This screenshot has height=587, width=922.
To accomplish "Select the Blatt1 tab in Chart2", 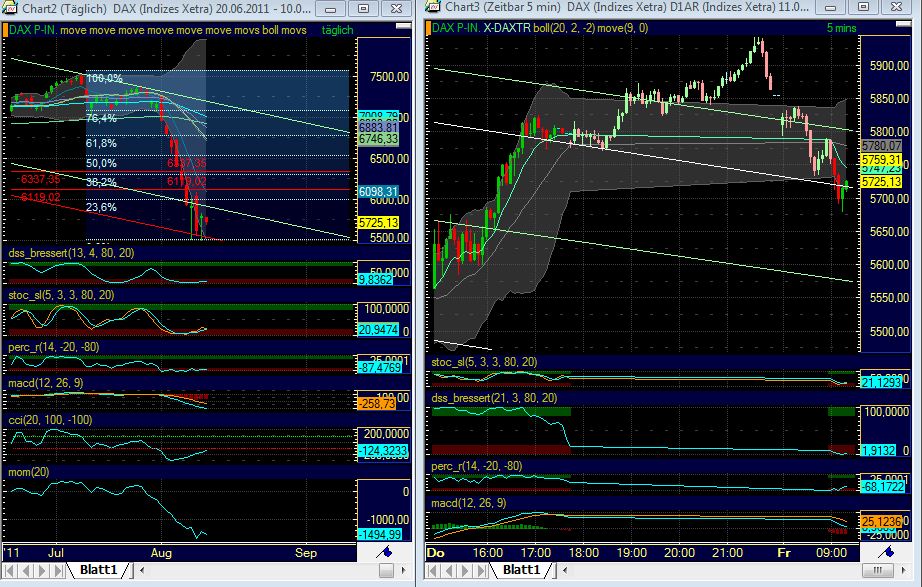I will point(98,570).
